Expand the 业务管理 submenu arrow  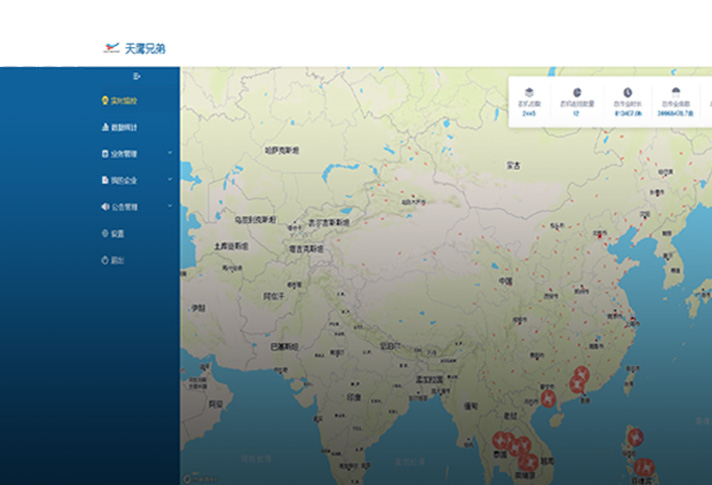pos(170,153)
